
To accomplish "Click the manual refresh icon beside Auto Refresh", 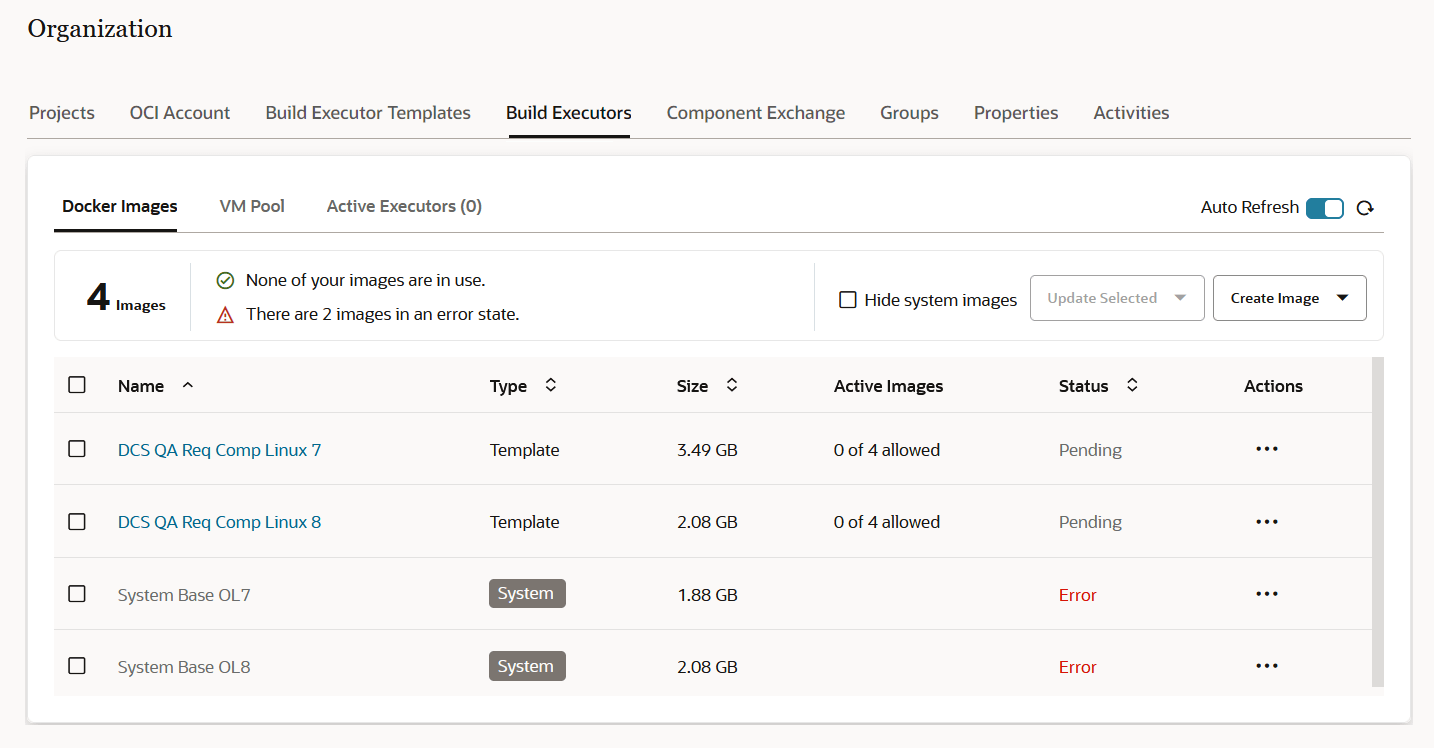I will click(x=1365, y=207).
